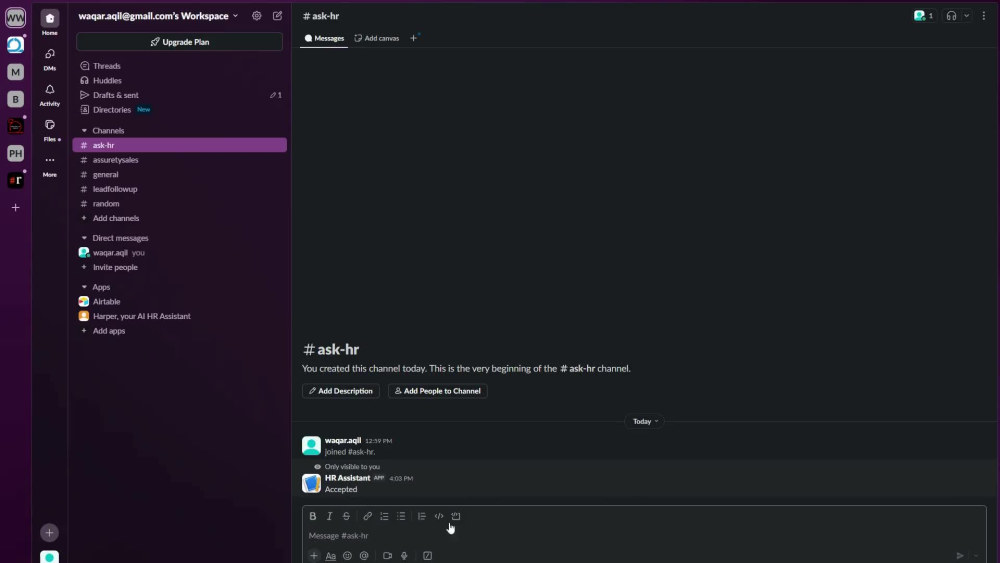This screenshot has width=1000, height=563.
Task: Switch to the M workspace
Action: (x=15, y=72)
